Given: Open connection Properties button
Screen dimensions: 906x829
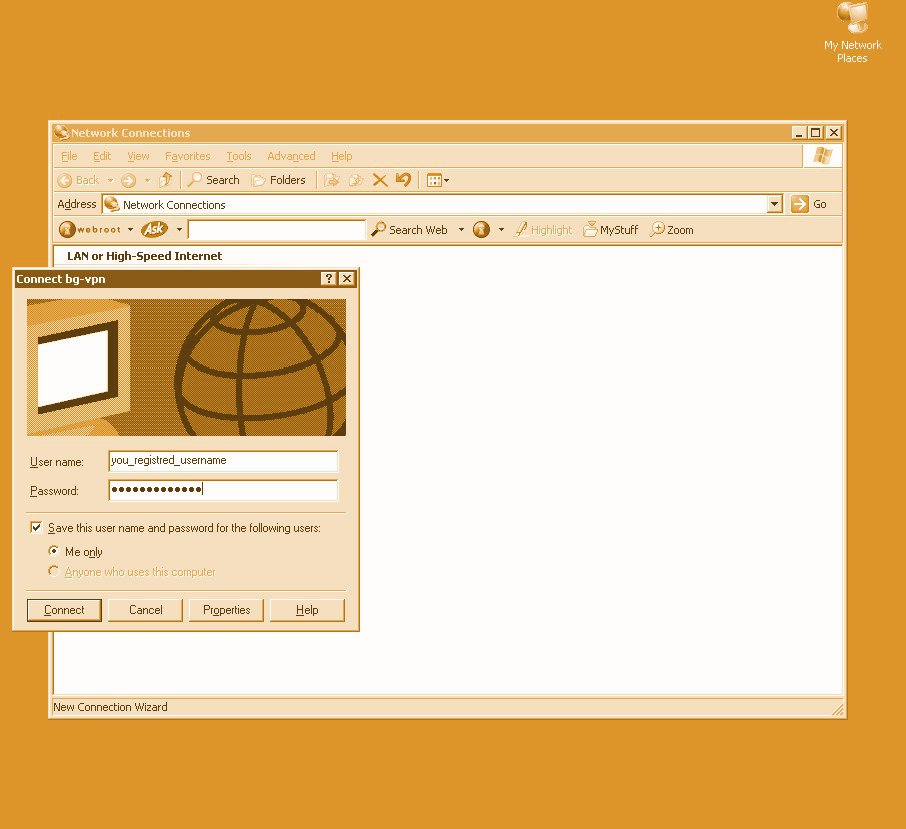Looking at the screenshot, I should 226,610.
